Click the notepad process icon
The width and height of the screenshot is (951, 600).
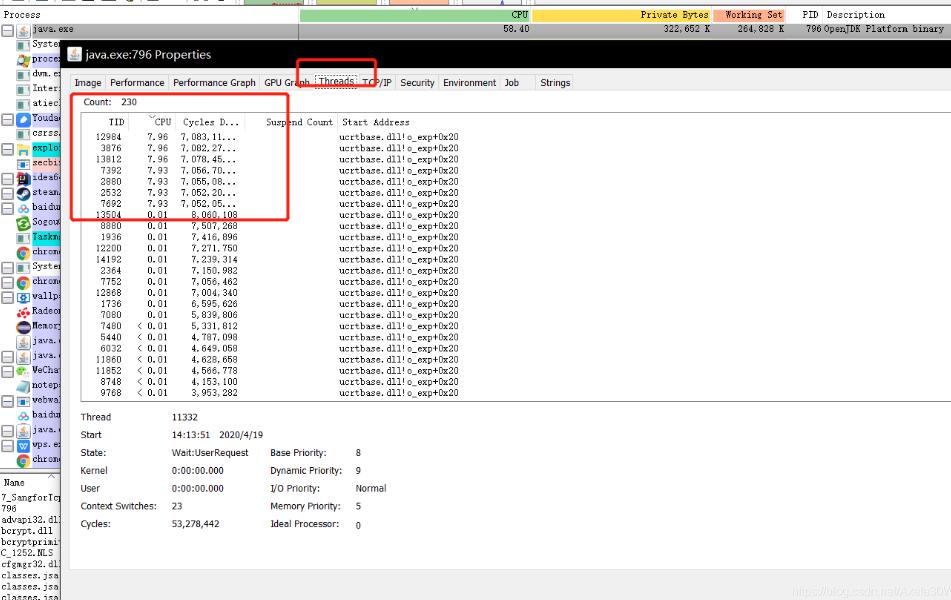[x=24, y=386]
